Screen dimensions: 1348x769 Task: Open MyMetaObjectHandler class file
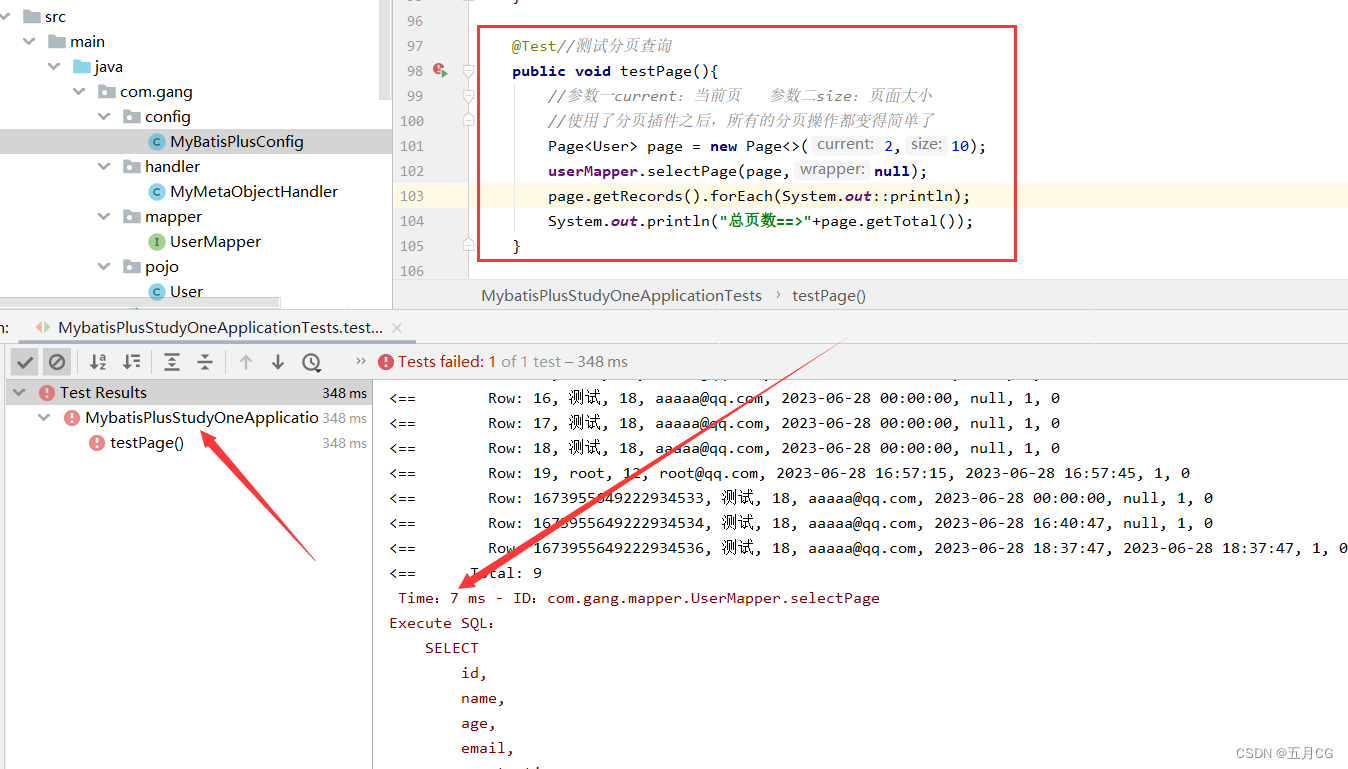(x=254, y=192)
